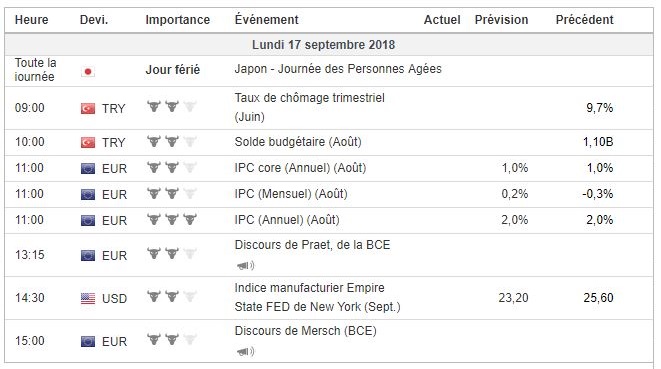
Task: Click the Précédent column header
Action: point(584,19)
